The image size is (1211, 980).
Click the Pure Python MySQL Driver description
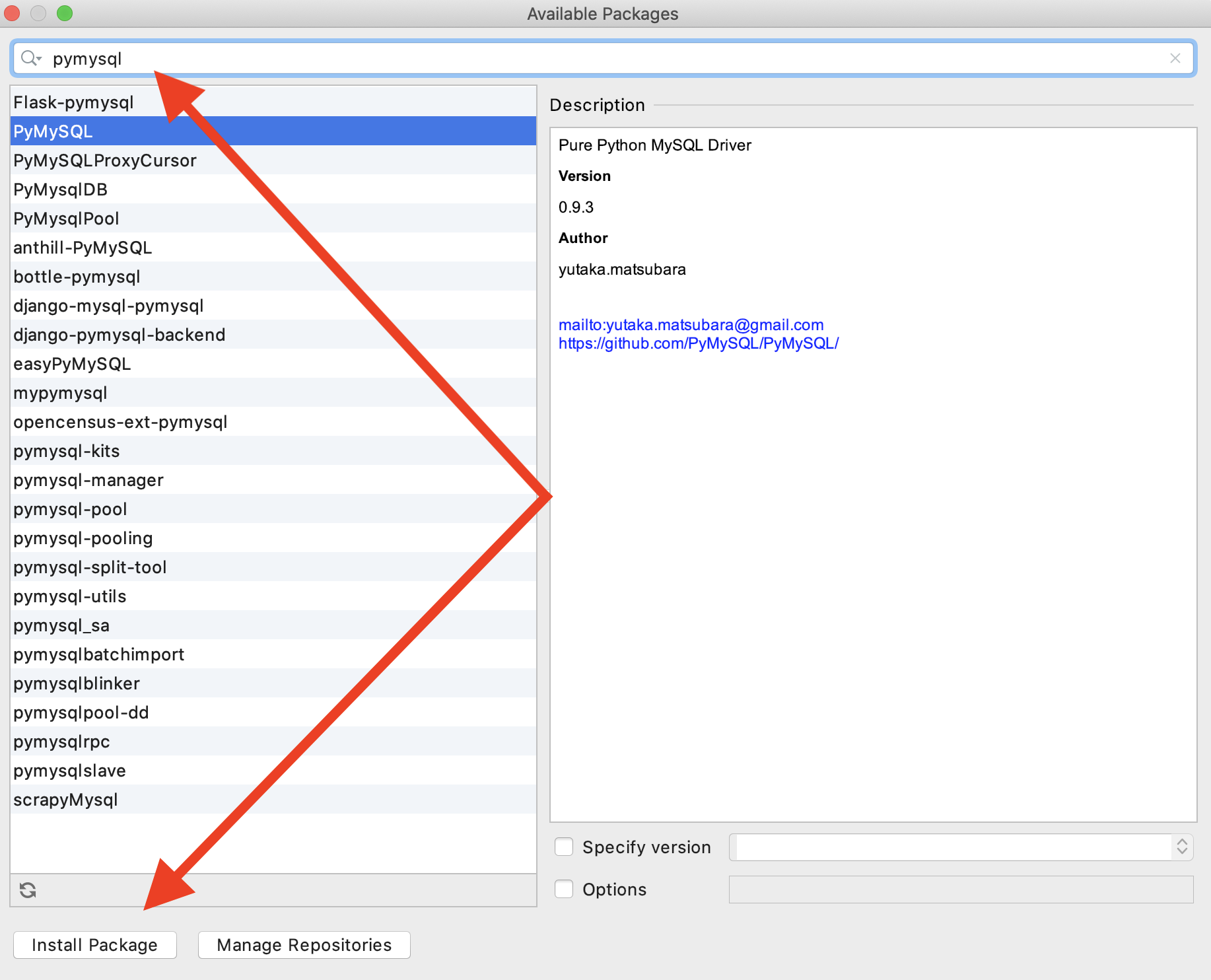pyautogui.click(x=655, y=145)
